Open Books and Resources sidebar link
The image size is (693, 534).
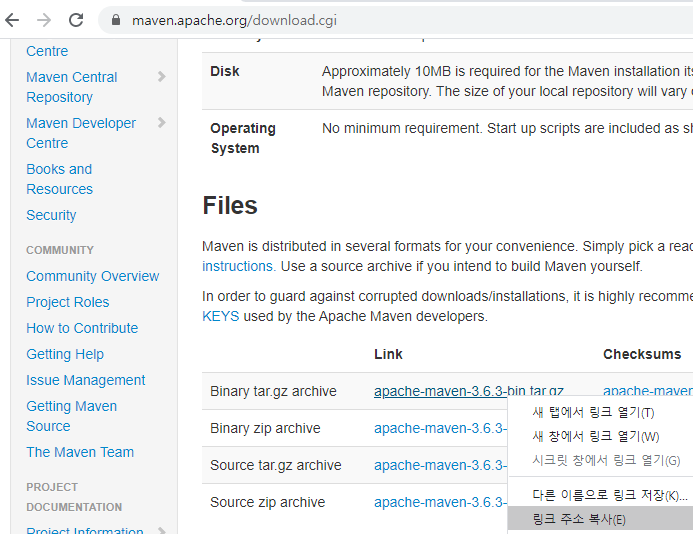click(59, 179)
